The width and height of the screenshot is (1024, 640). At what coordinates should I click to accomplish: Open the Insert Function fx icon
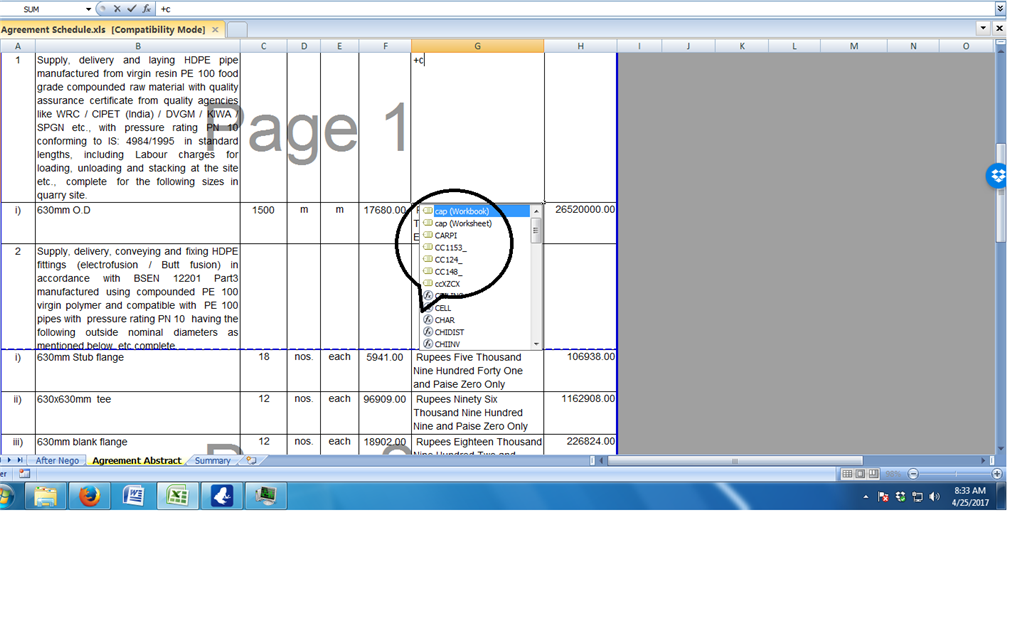tap(147, 8)
